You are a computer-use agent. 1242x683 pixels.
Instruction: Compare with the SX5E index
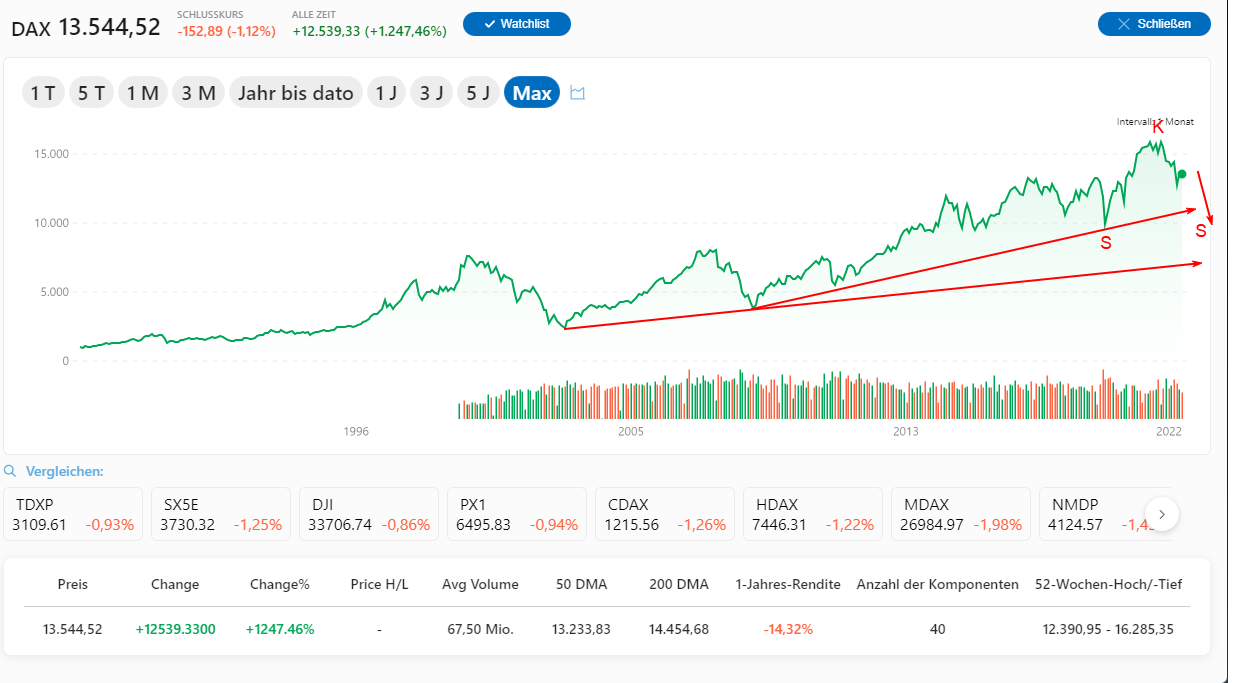221,514
